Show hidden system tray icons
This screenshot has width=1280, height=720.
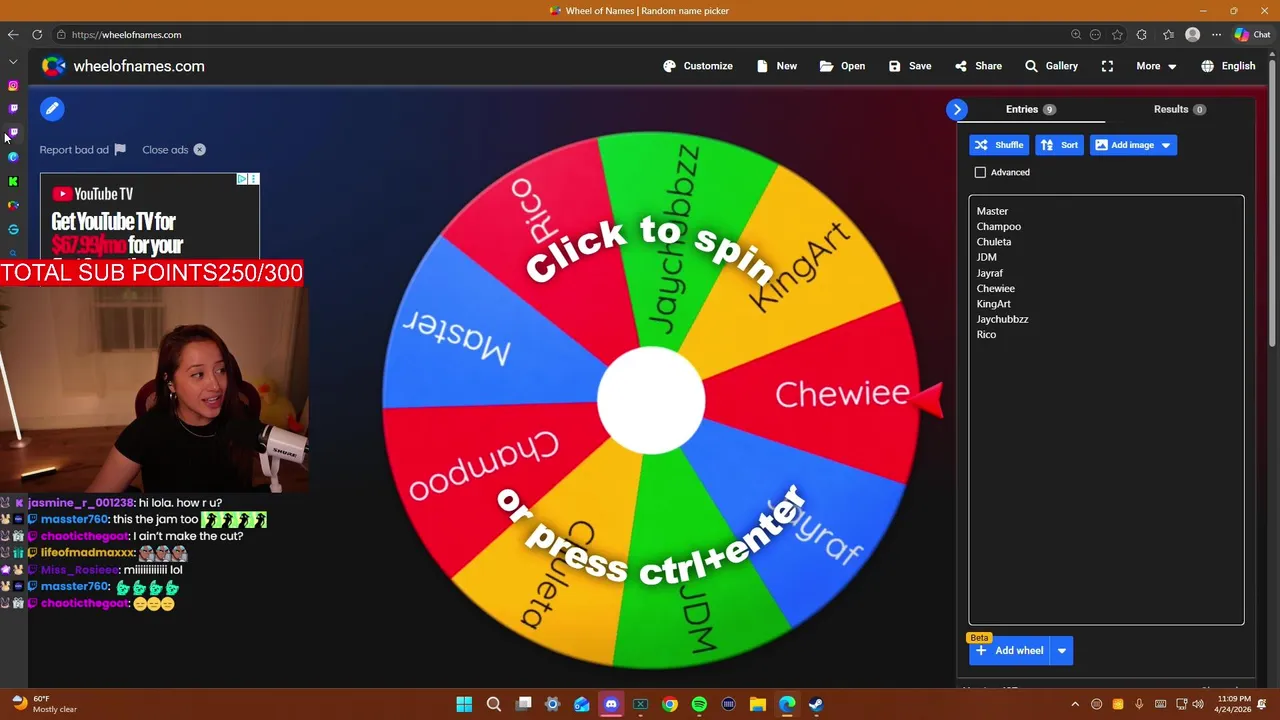(1075, 705)
